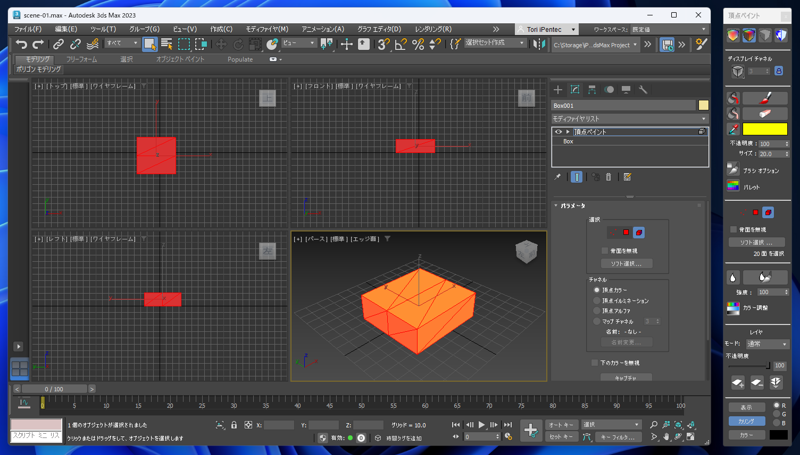
Task: Enable 下のカラーを無視 checkbox
Action: click(x=594, y=363)
